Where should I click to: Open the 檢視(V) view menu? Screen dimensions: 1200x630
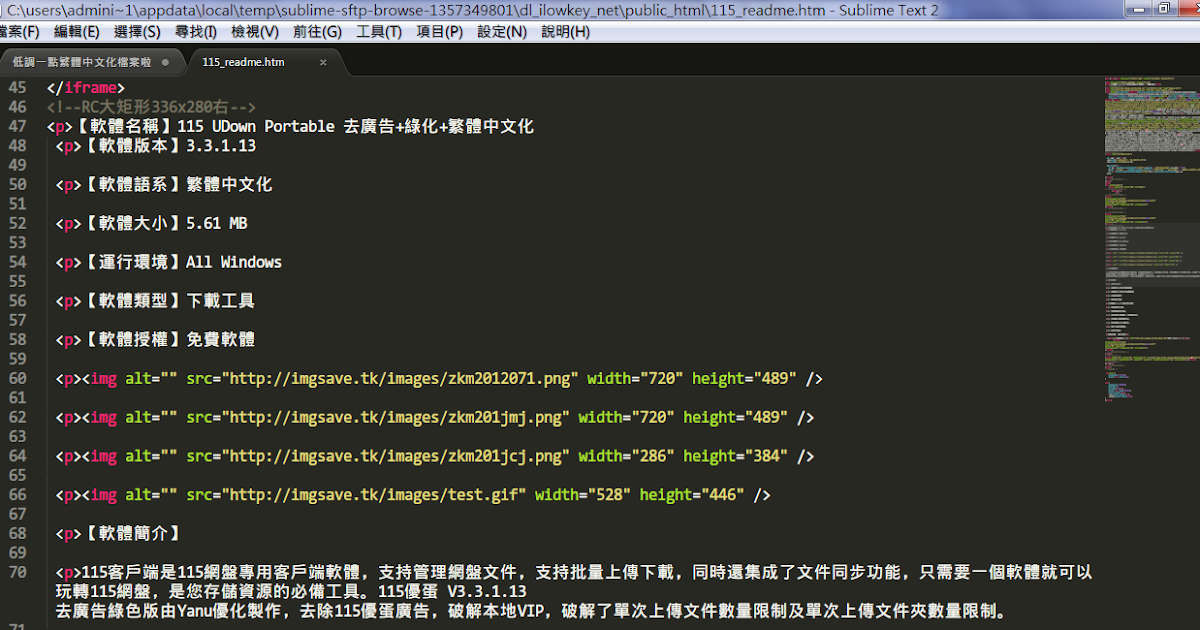pos(255,31)
